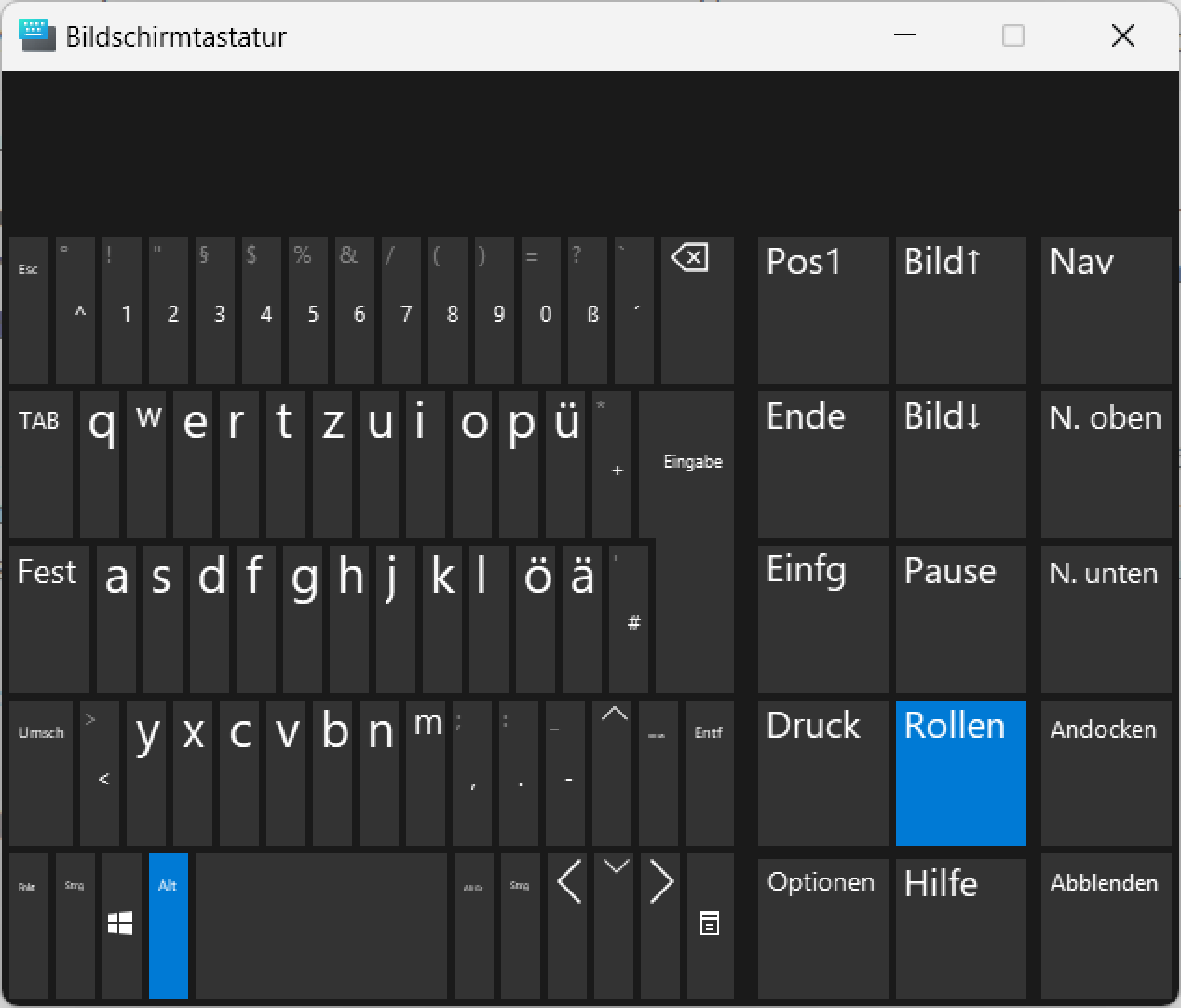The image size is (1181, 1008).
Task: Toggle the Strg key next to Fnkt
Action: pos(75,926)
